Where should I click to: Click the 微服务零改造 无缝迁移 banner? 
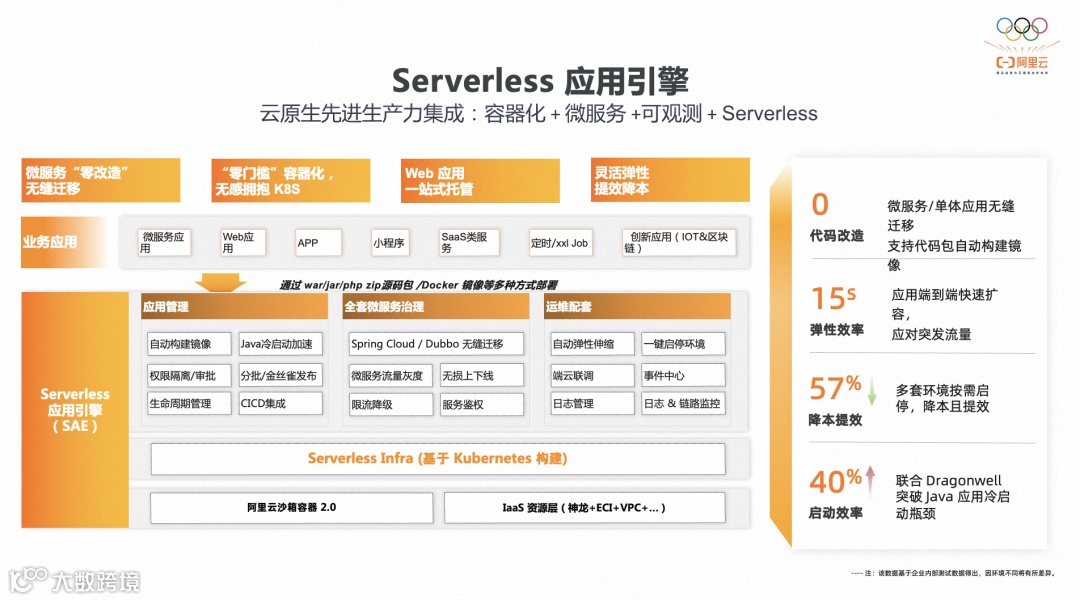pyautogui.click(x=101, y=180)
